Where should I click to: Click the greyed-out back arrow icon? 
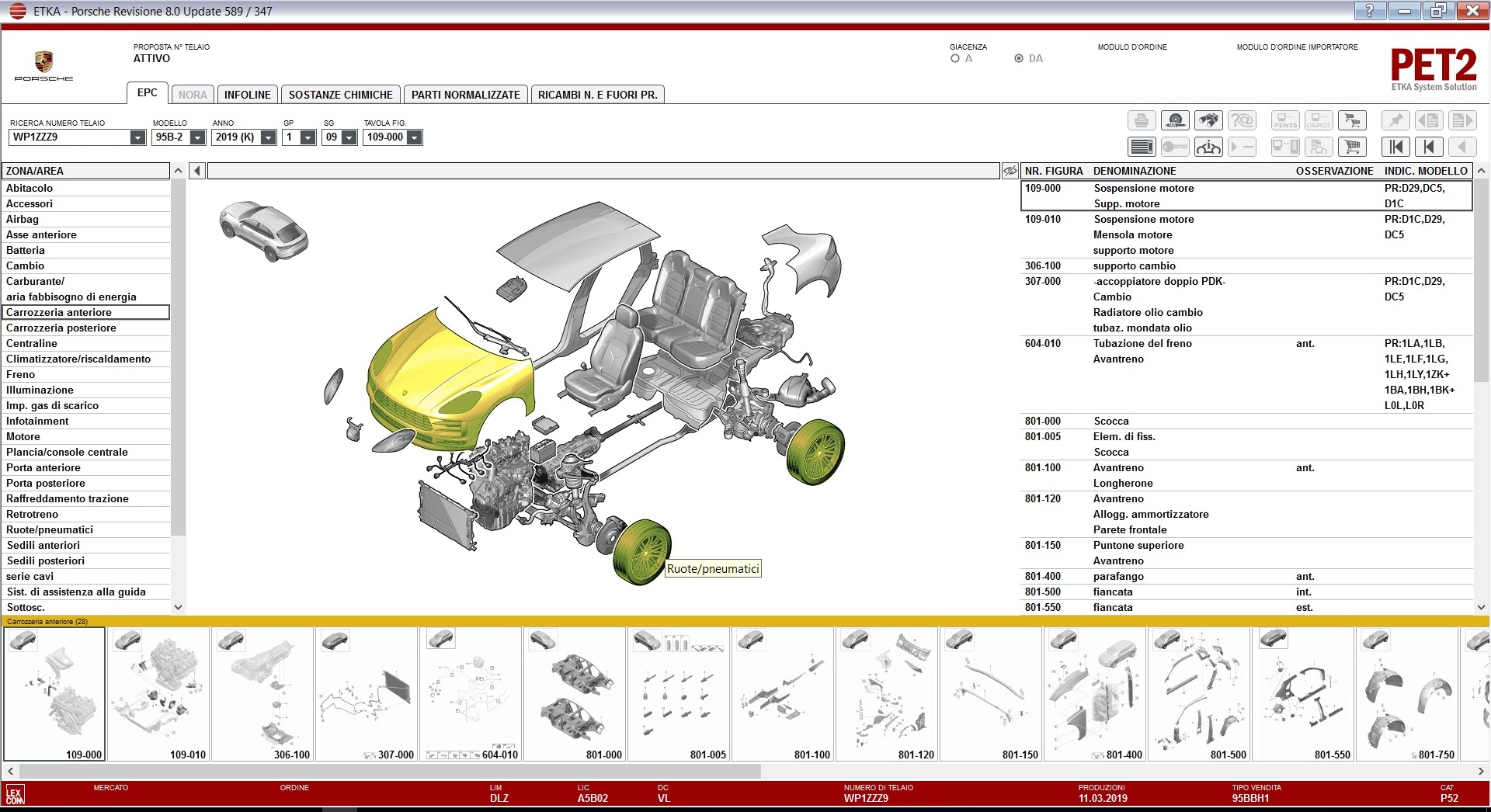coord(1462,147)
